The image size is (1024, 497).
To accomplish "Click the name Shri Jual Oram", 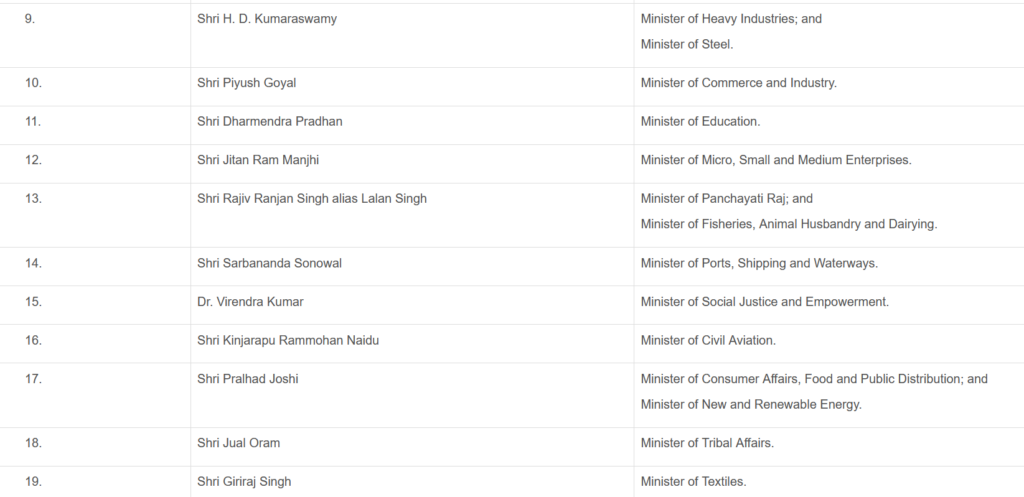I will click(x=240, y=443).
